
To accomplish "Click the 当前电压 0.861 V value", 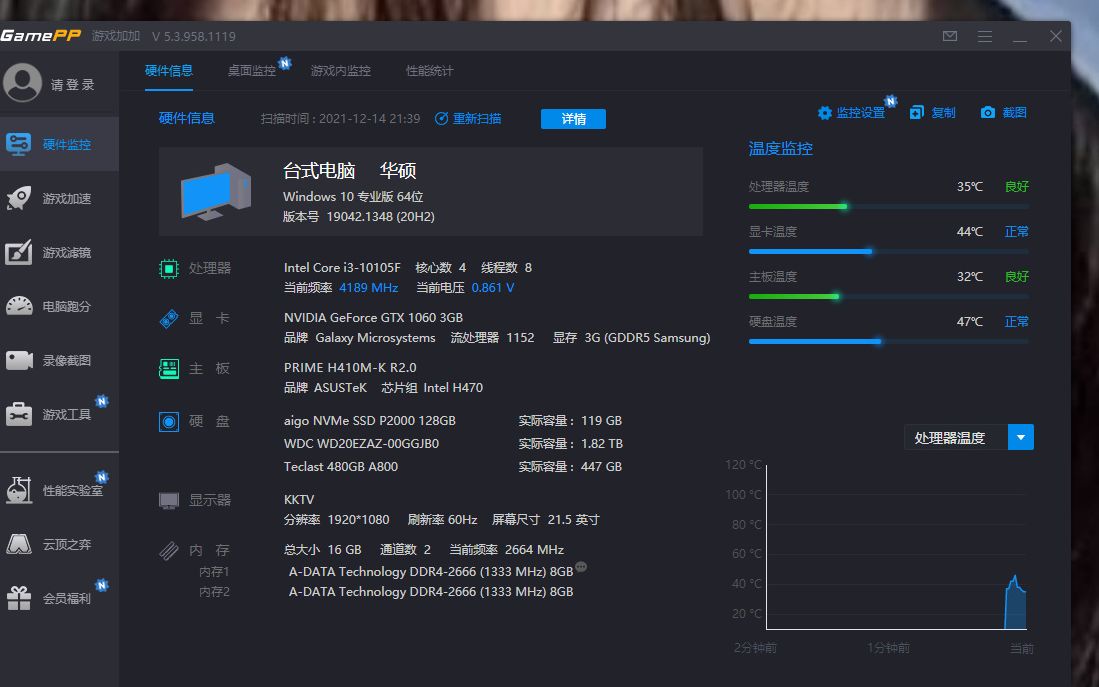I will [x=493, y=288].
